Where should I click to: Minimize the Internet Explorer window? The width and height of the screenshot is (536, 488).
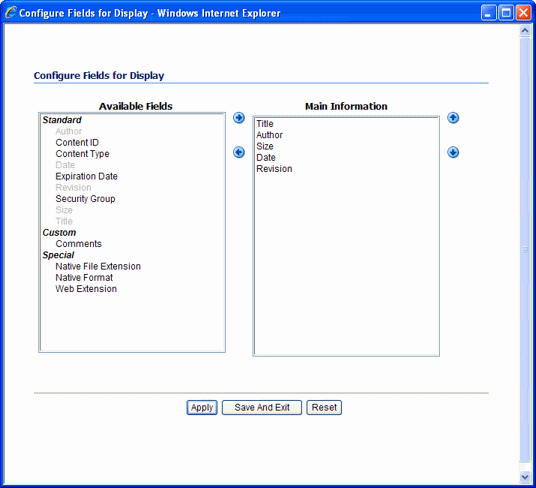point(488,13)
